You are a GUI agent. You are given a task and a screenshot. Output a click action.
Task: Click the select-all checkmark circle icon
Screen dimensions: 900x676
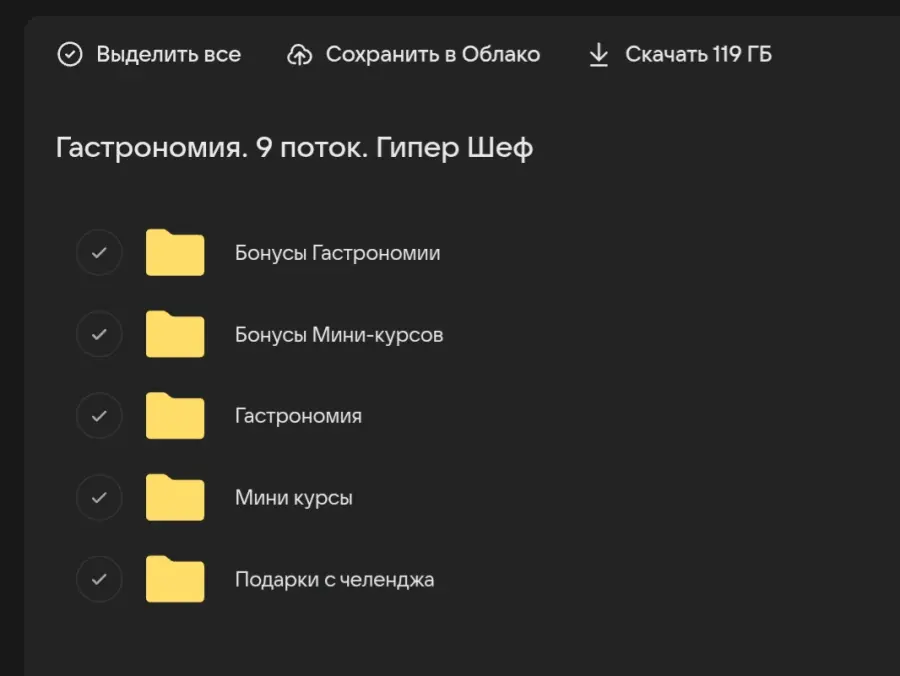(70, 54)
